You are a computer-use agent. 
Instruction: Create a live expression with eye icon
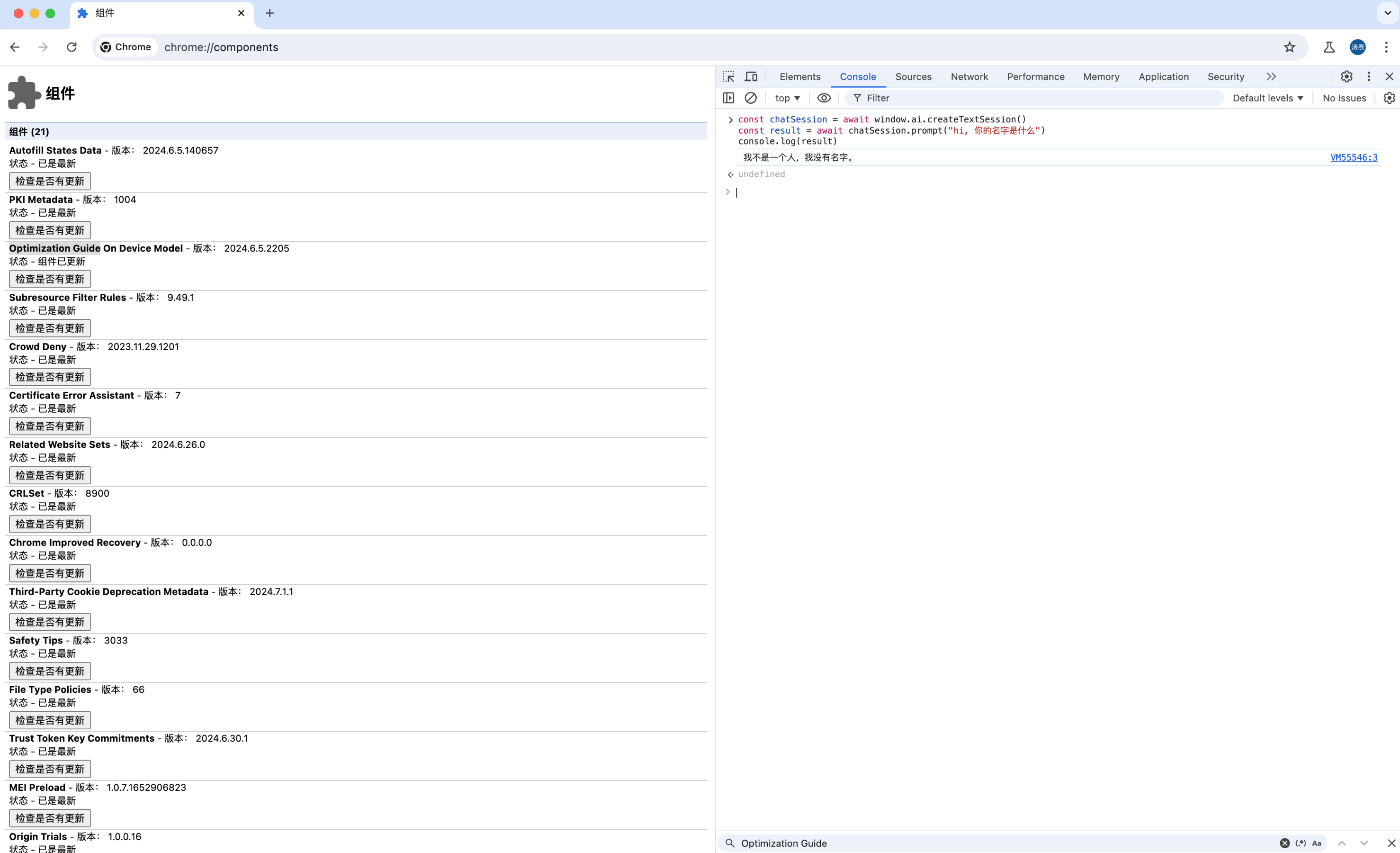click(x=824, y=98)
